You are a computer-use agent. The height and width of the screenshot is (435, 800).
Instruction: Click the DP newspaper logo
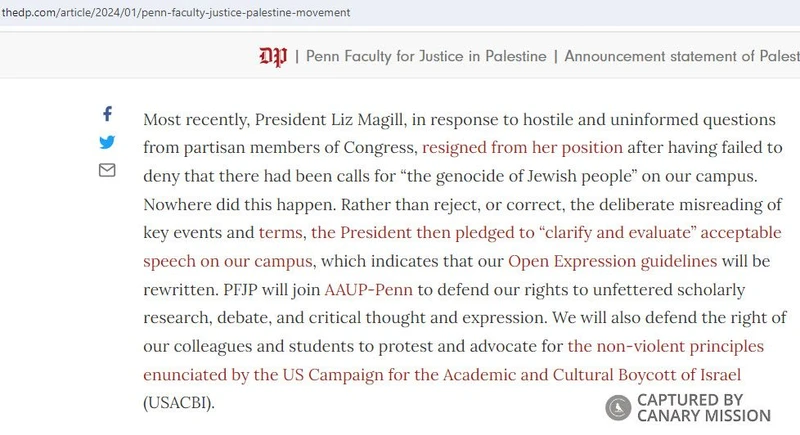(273, 56)
